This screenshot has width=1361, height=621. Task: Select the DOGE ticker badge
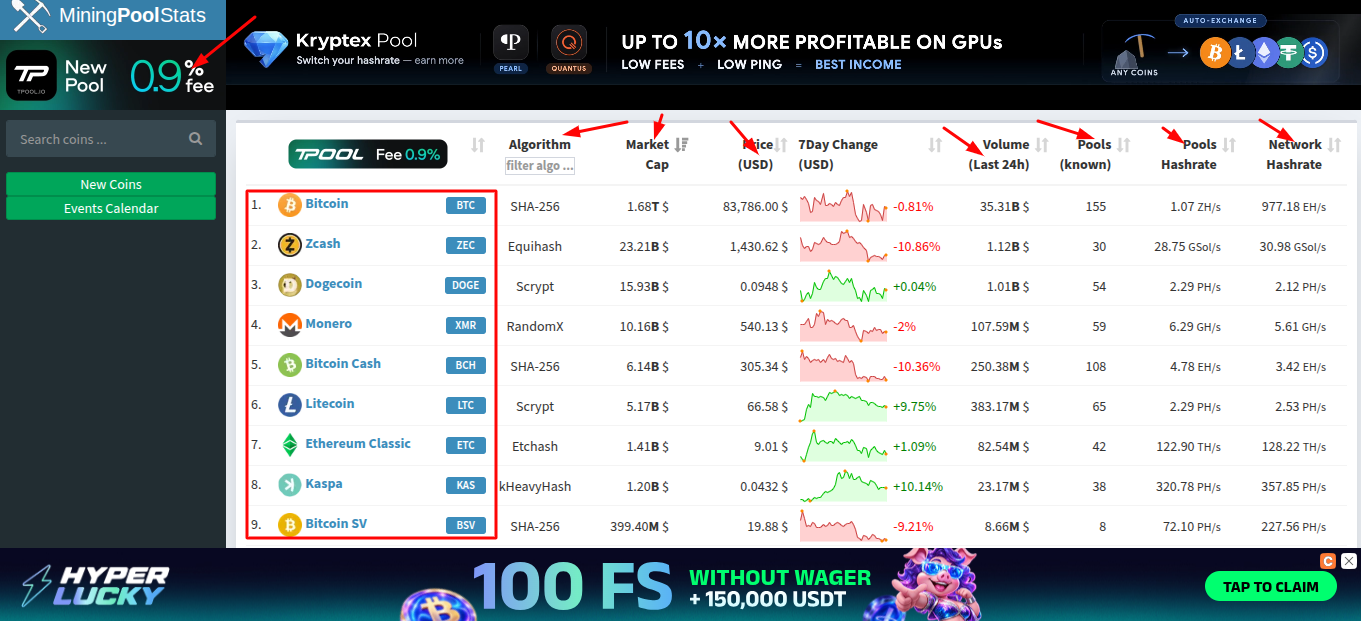point(466,285)
